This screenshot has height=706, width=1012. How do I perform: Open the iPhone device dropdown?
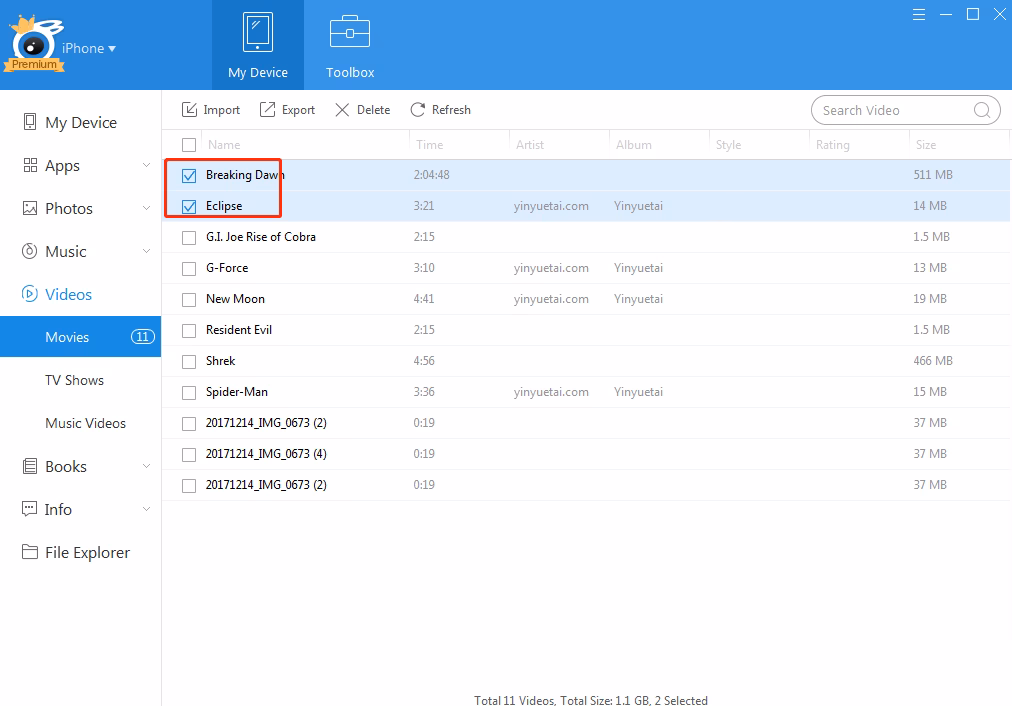(x=88, y=47)
